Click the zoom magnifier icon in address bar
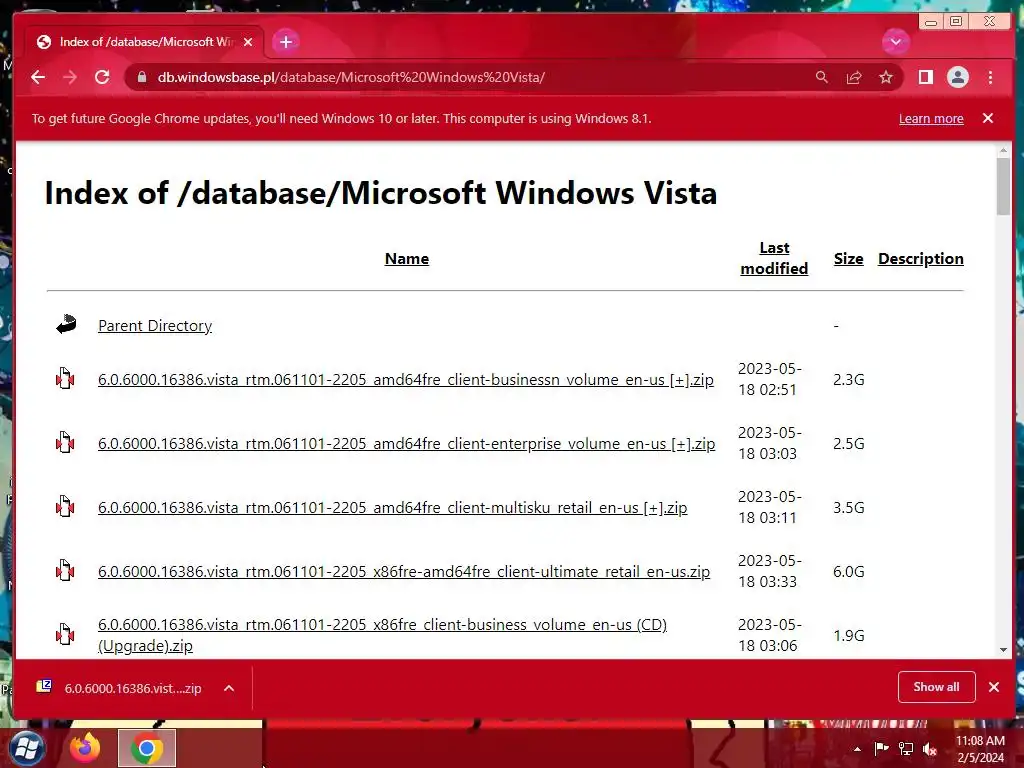The width and height of the screenshot is (1024, 768). [822, 77]
